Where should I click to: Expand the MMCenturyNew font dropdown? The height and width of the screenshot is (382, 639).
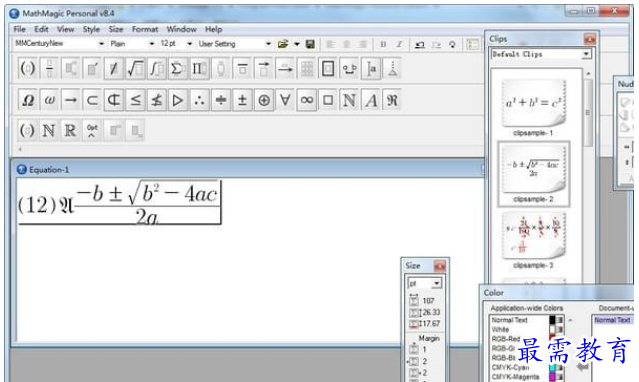tap(59, 44)
